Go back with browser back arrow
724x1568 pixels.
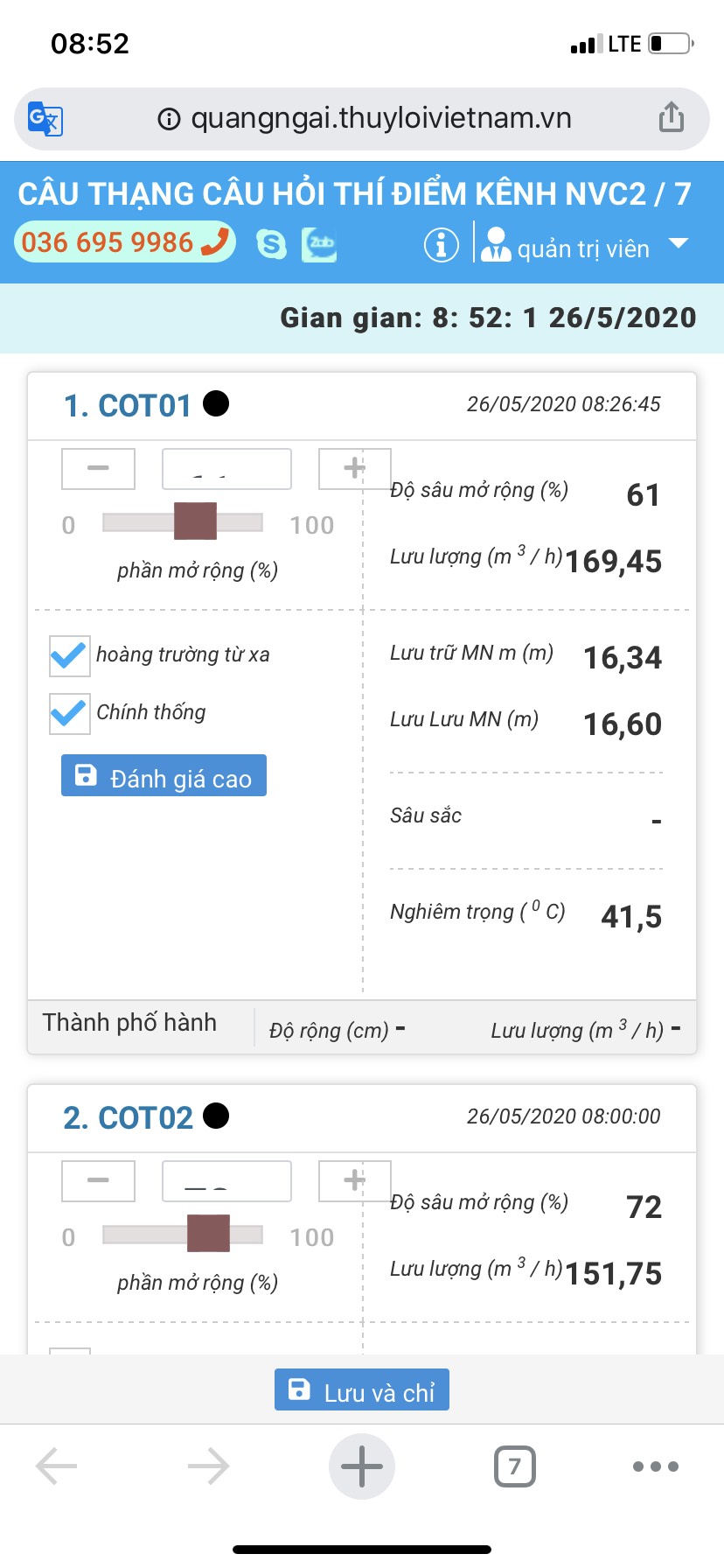point(57,1466)
